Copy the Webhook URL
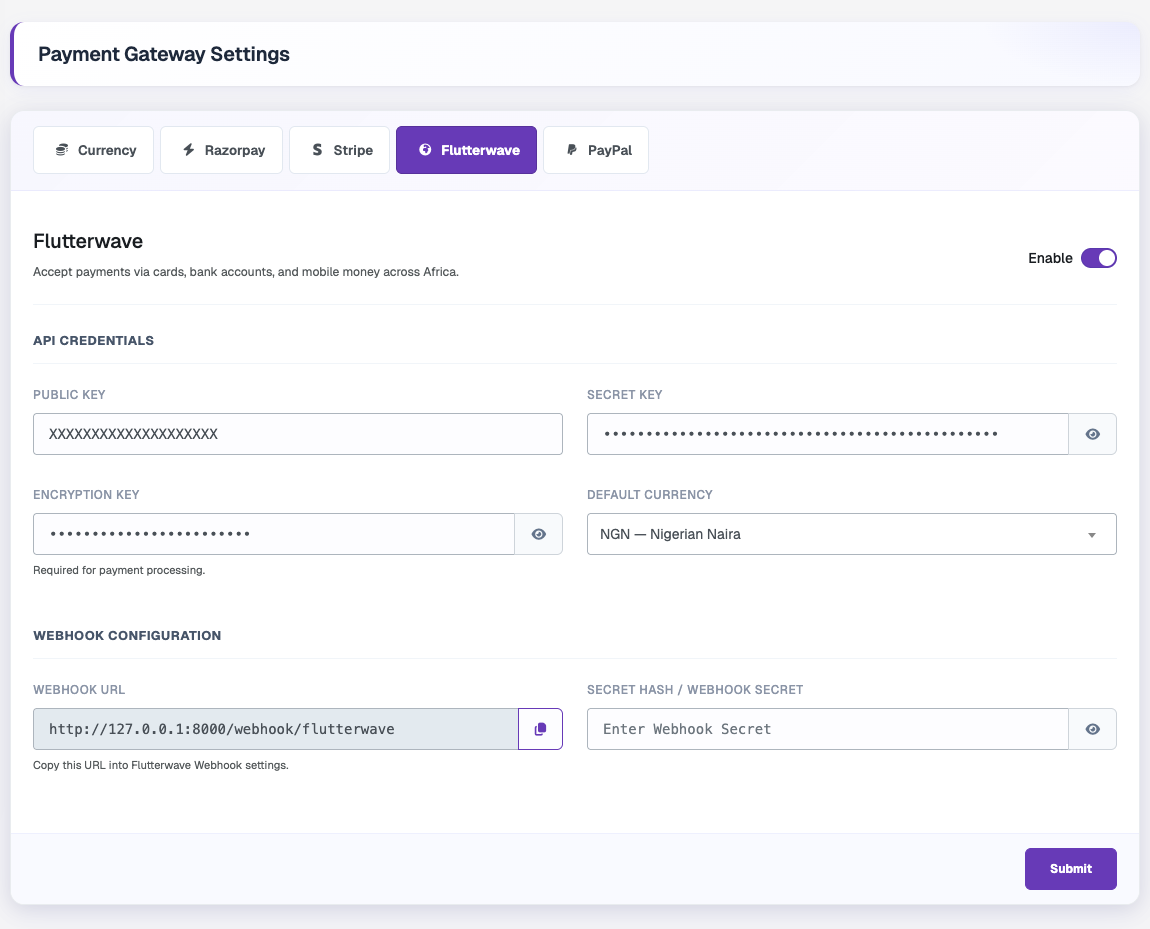This screenshot has width=1150, height=929. coord(541,729)
